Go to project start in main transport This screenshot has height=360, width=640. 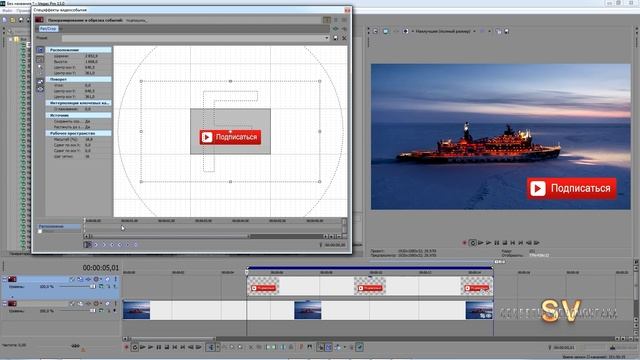point(175,347)
